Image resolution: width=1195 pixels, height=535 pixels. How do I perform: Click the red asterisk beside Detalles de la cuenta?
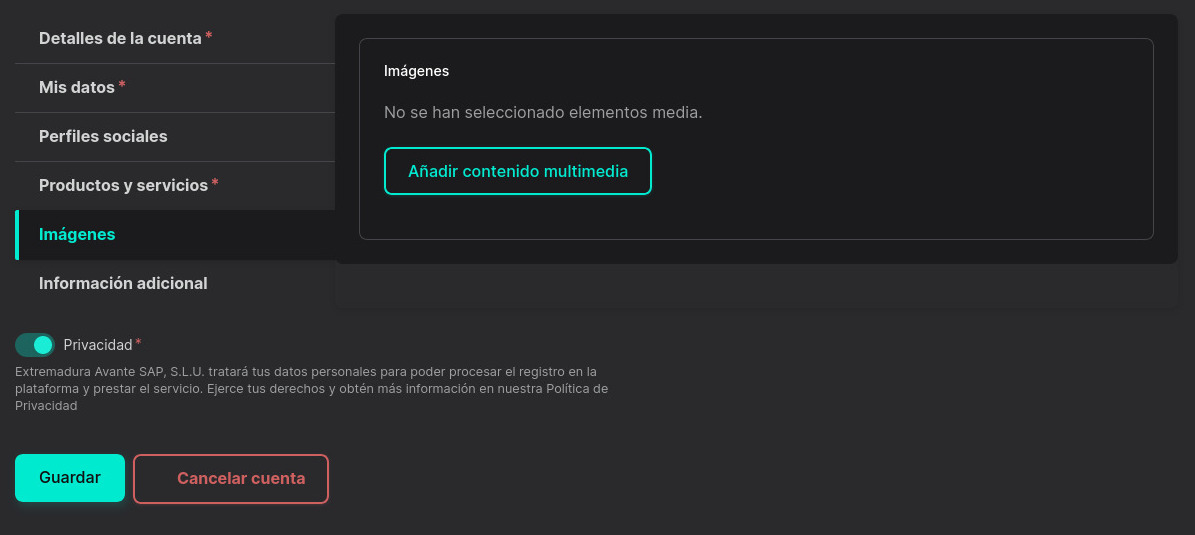point(209,36)
